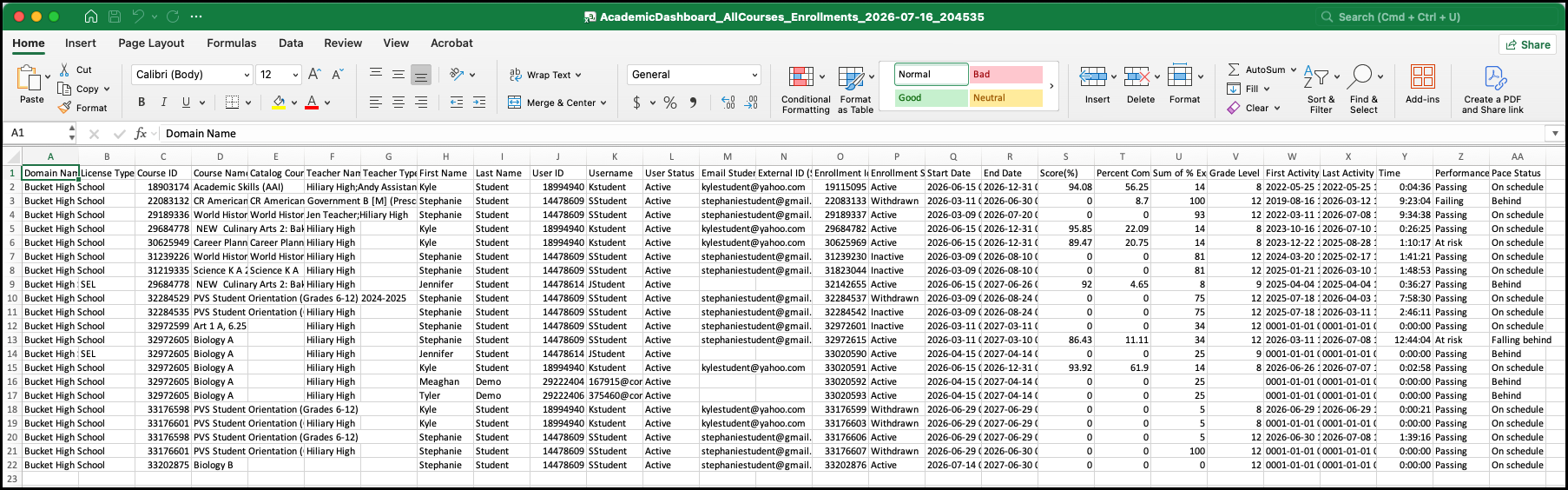Cut the selected cells

tap(76, 70)
